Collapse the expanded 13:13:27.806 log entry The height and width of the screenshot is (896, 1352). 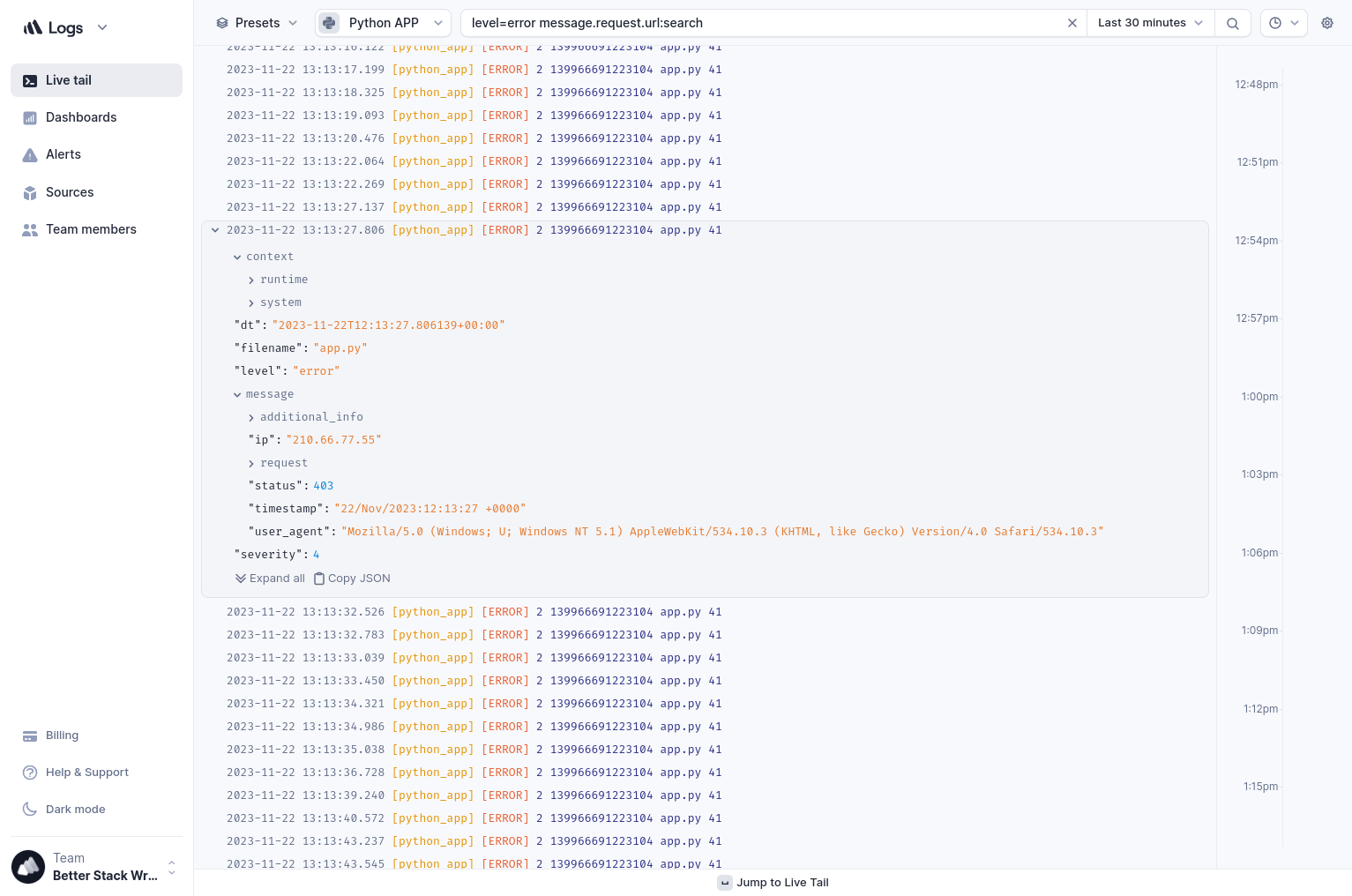pyautogui.click(x=215, y=230)
